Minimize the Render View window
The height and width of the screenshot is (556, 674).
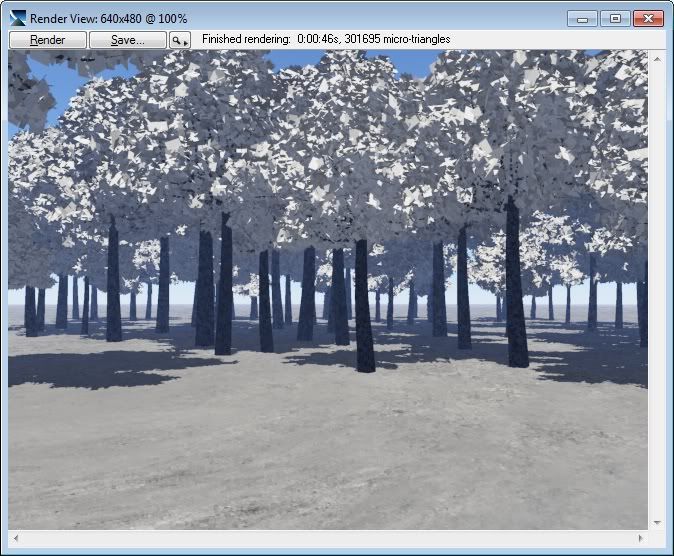point(582,19)
